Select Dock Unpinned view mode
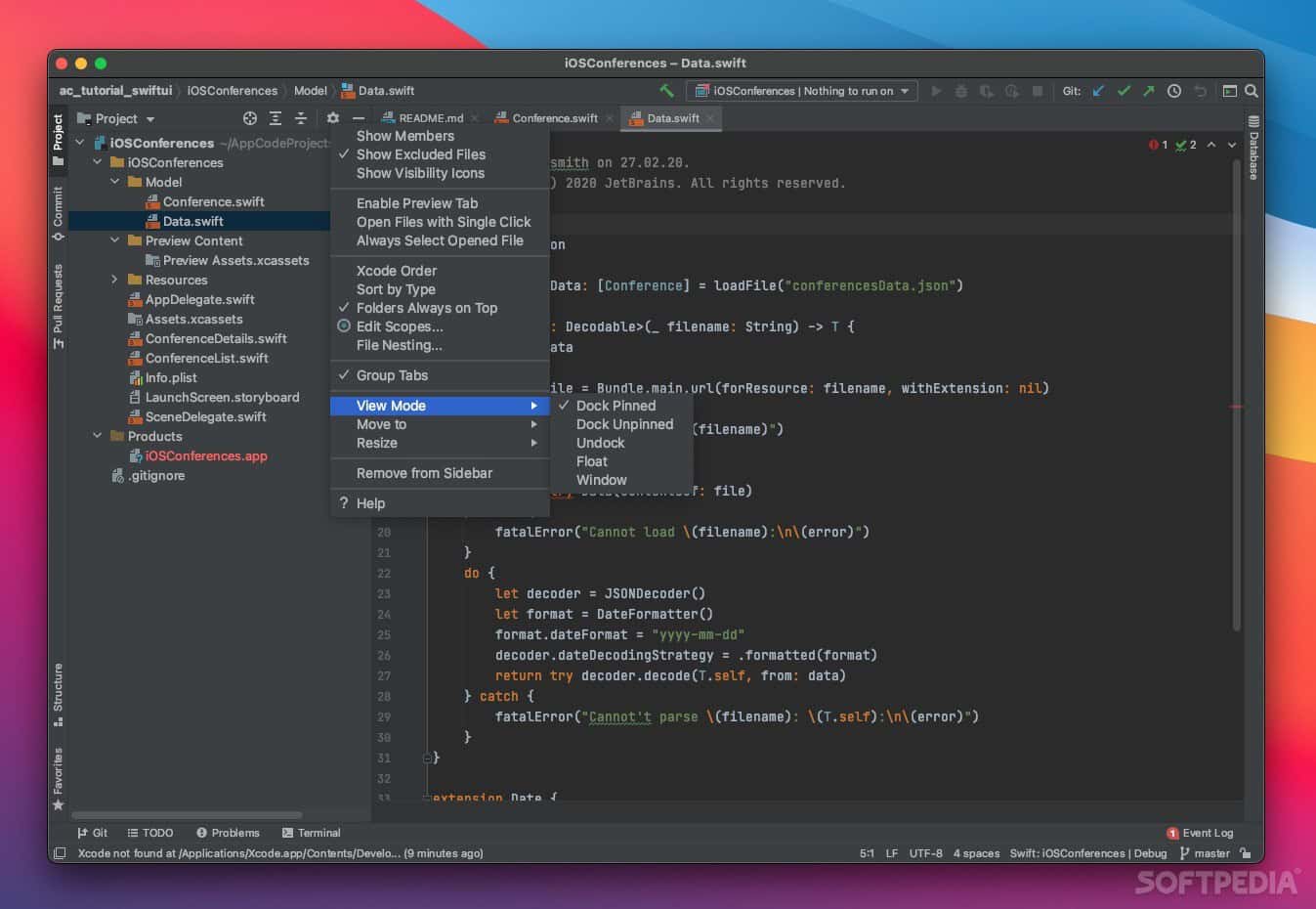This screenshot has width=1316, height=909. coord(624,424)
